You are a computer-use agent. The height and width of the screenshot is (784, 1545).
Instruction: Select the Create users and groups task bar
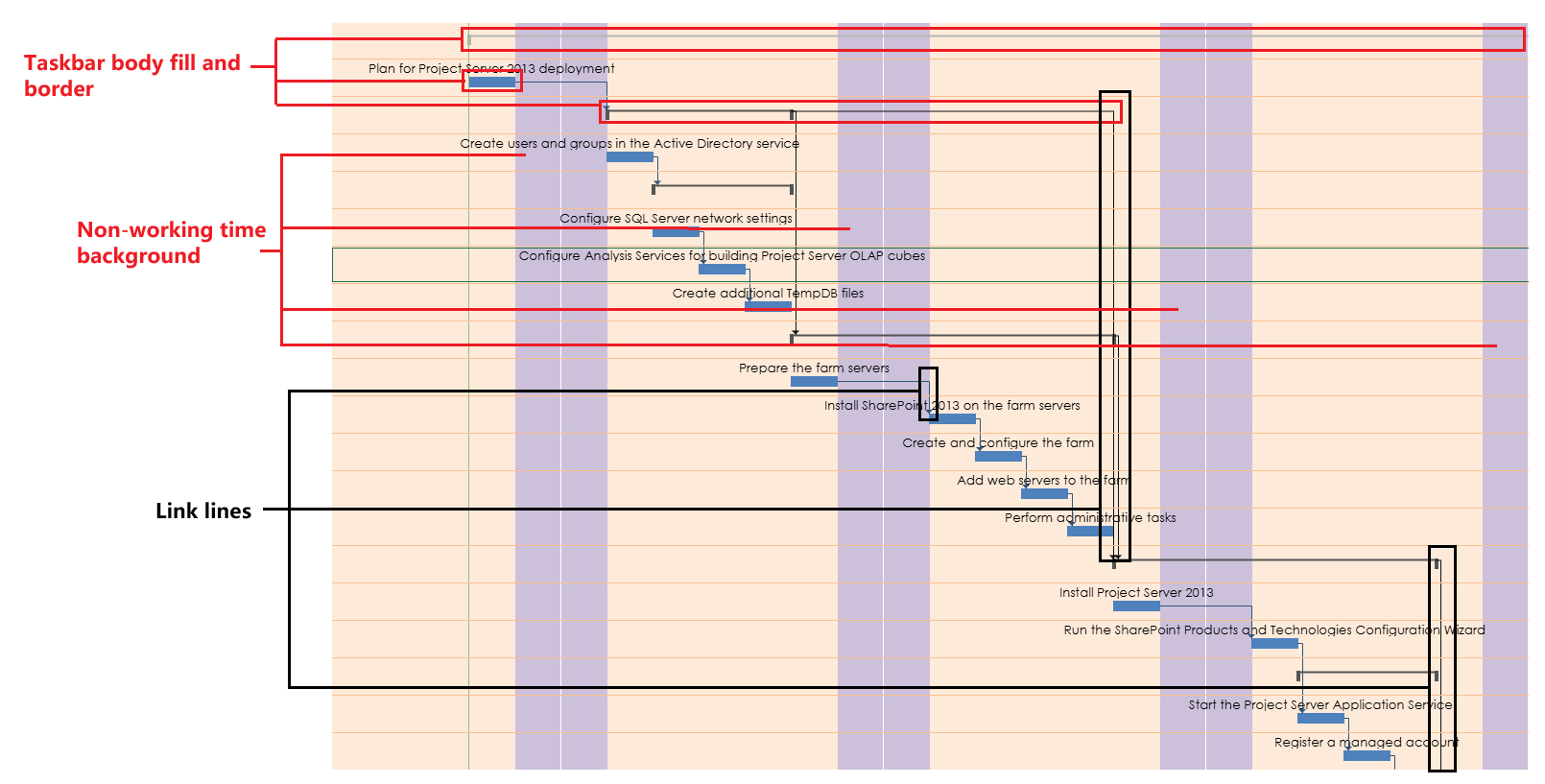630,157
